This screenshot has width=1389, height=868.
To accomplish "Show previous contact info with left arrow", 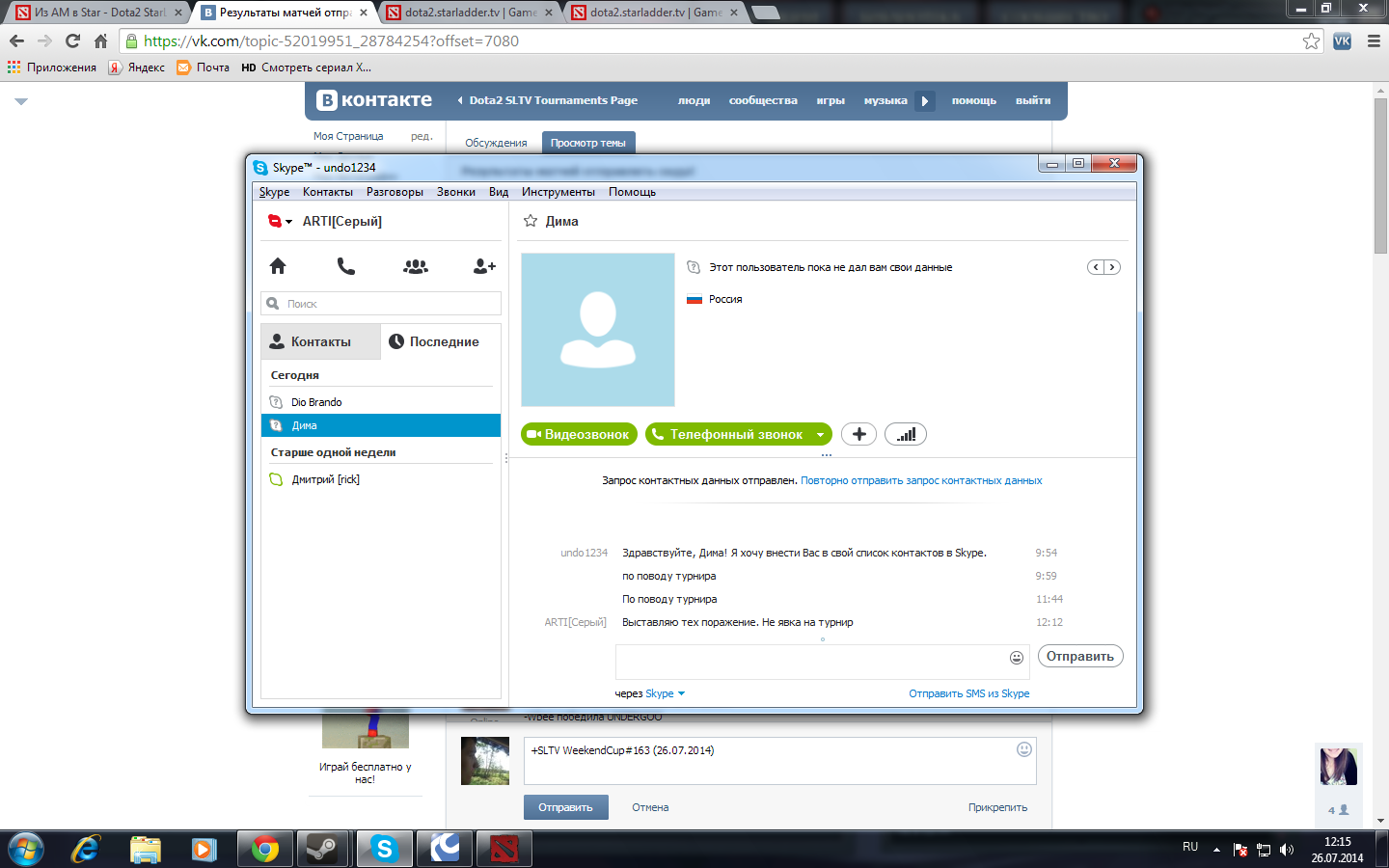I will pyautogui.click(x=1096, y=267).
